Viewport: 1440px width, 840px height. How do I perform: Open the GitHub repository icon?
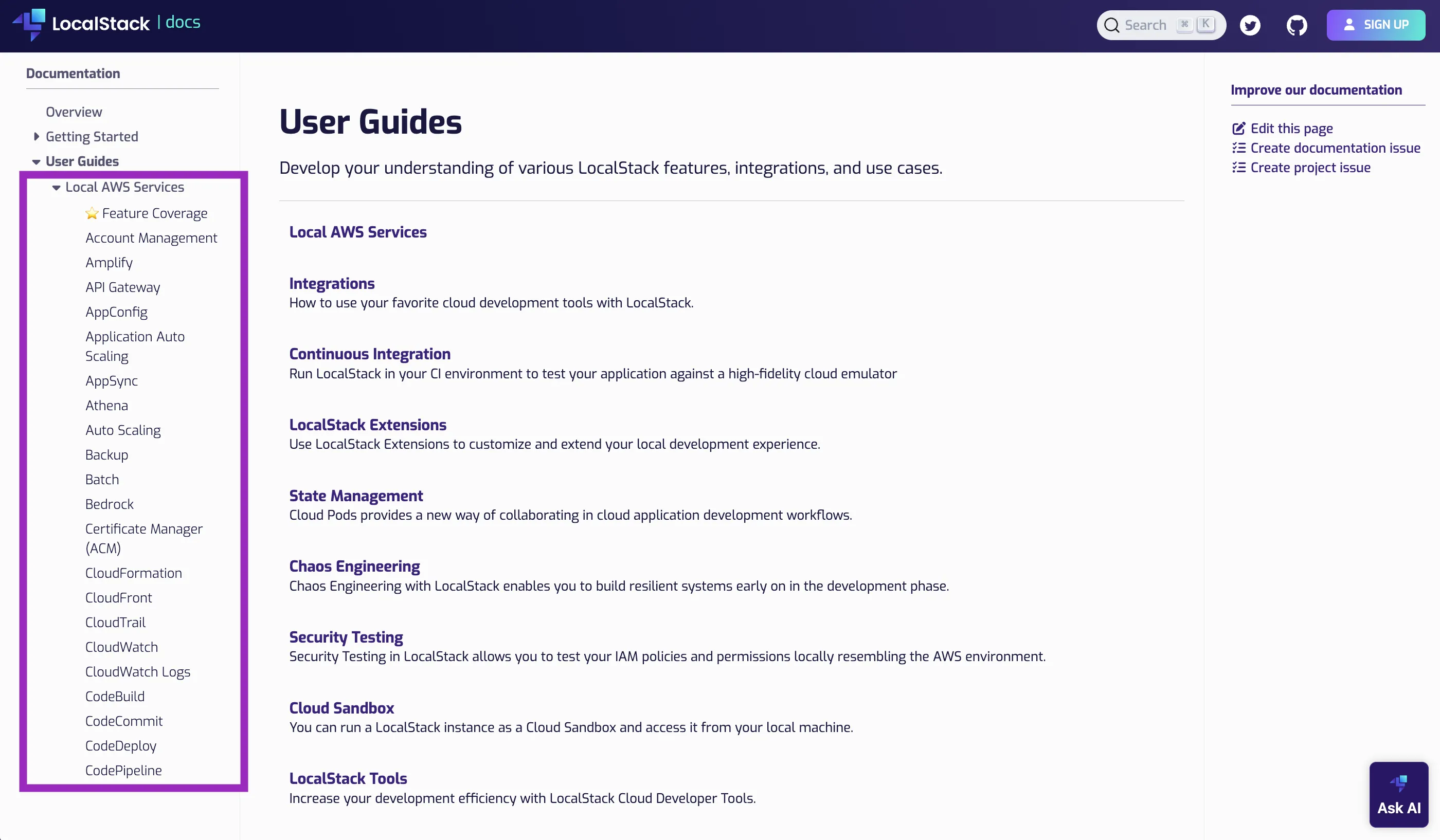1297,25
